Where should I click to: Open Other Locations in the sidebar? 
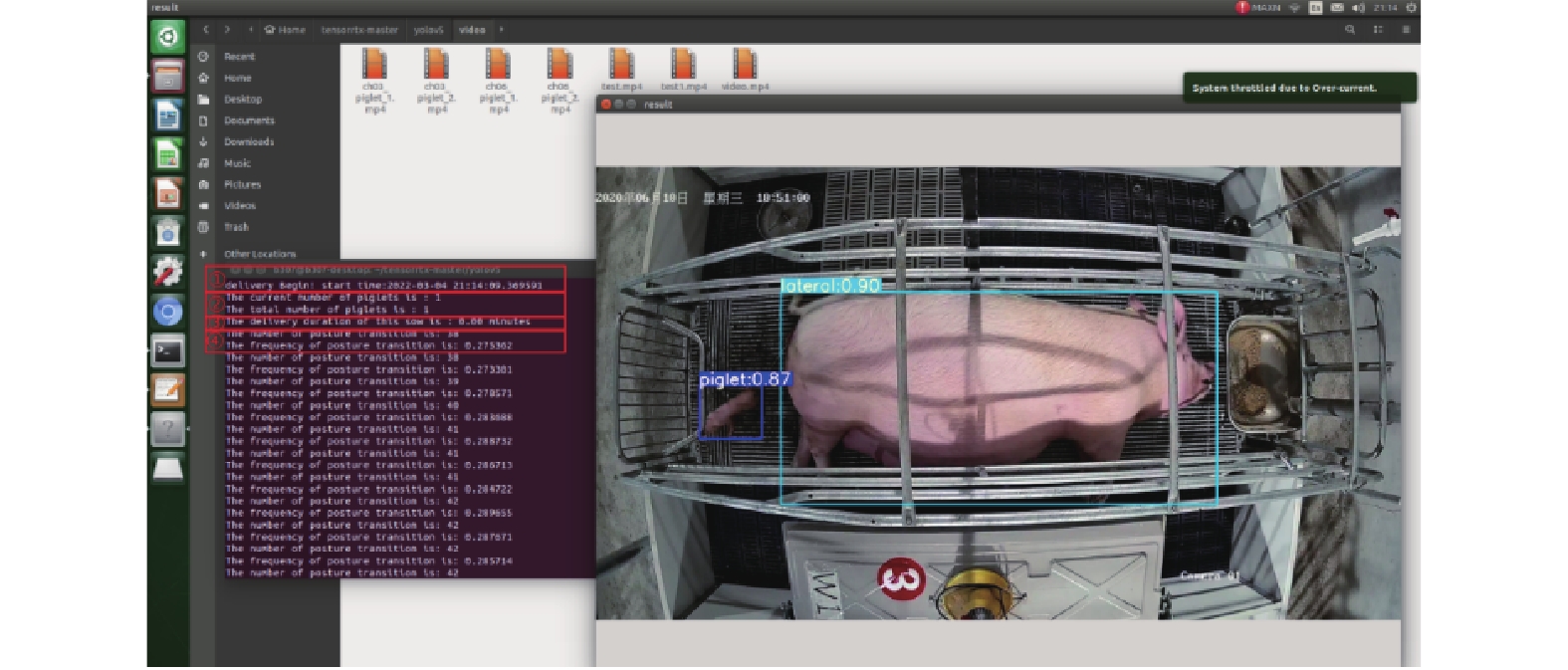(259, 254)
